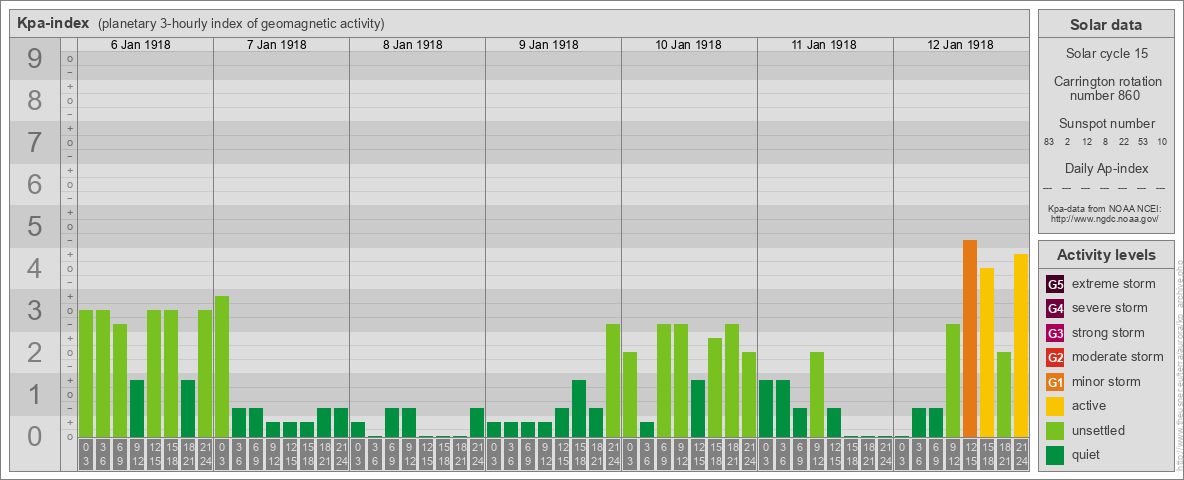
Task: Click the Kpa-index chart title
Action: [53, 23]
